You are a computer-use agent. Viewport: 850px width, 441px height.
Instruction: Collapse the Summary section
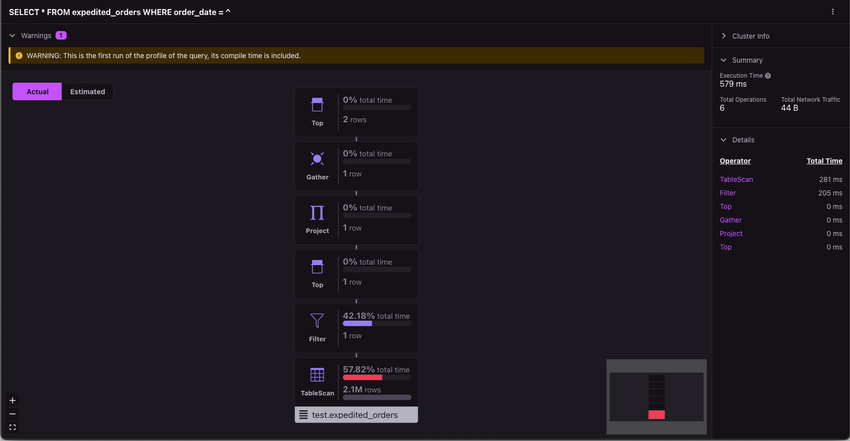724,60
